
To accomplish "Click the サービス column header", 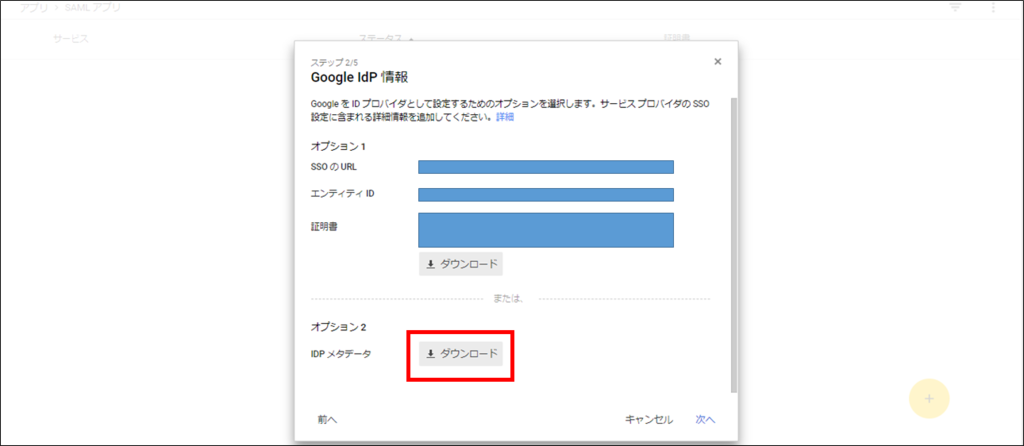I will coord(71,39).
